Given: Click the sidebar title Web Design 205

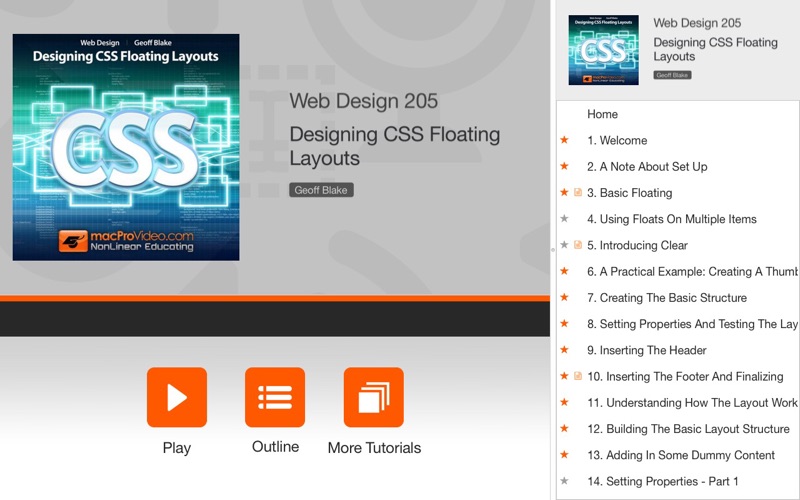Looking at the screenshot, I should [697, 23].
